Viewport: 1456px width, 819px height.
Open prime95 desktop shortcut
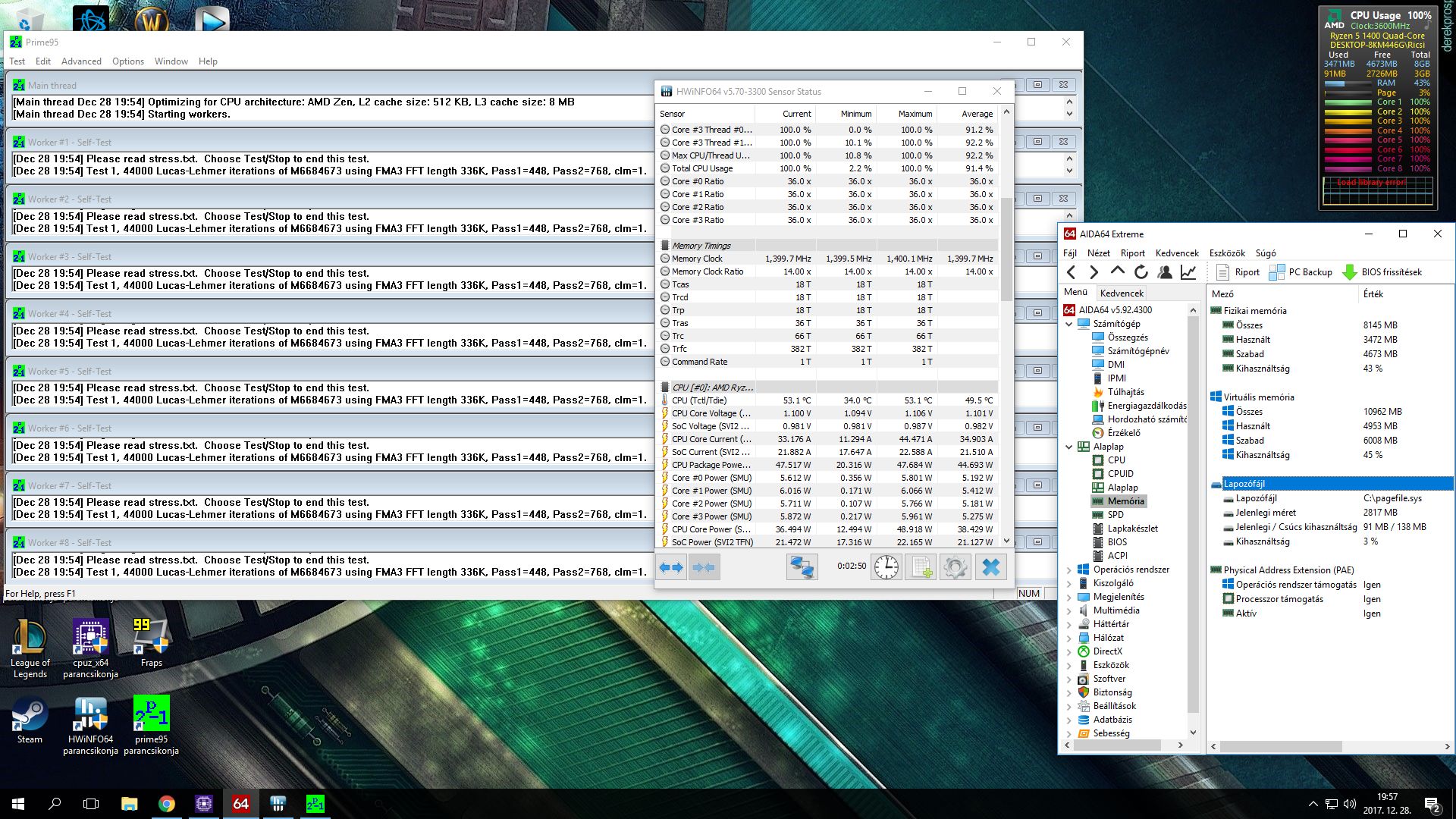tap(151, 726)
